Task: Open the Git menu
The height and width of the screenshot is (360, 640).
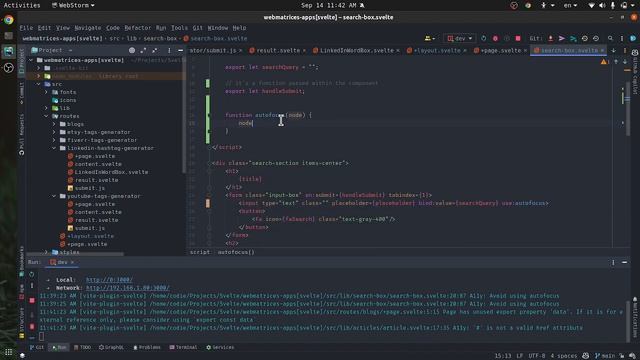Action: pyautogui.click(x=198, y=28)
